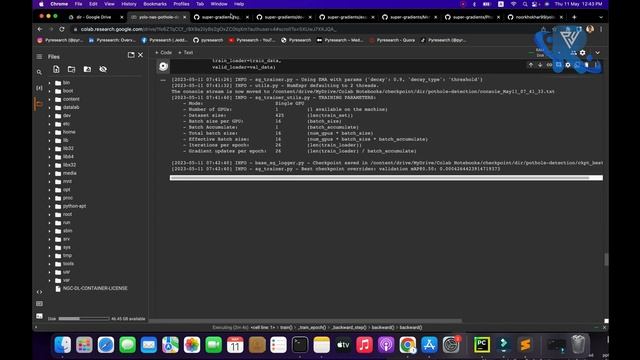Open the Bookmarks menu
The height and width of the screenshot is (360, 640).
point(155,4)
